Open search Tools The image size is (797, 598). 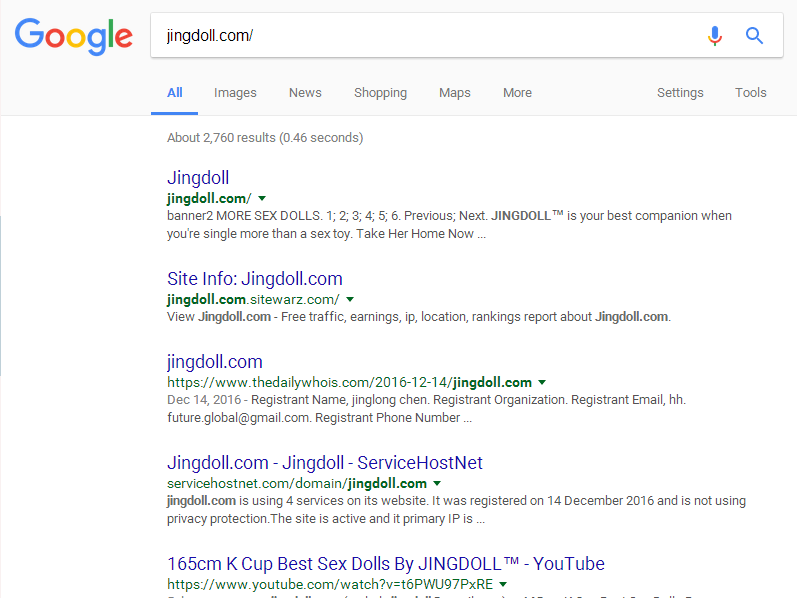[x=750, y=93]
